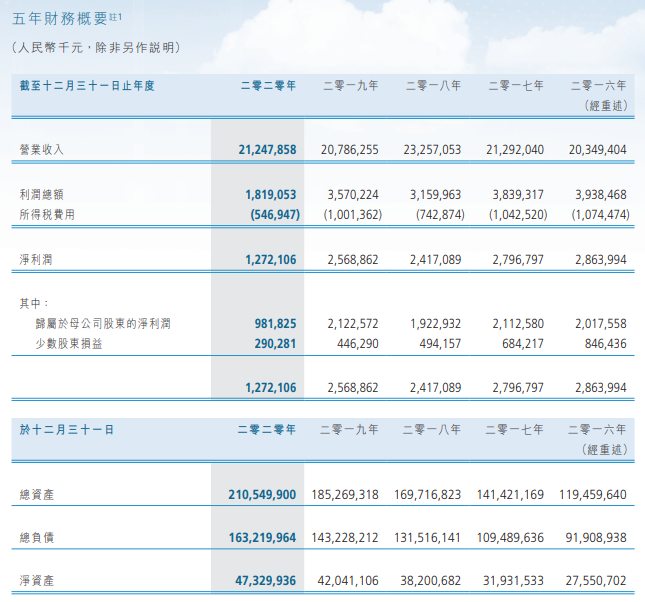Select revenue value 20,349,404
645x602 pixels.
[598, 149]
